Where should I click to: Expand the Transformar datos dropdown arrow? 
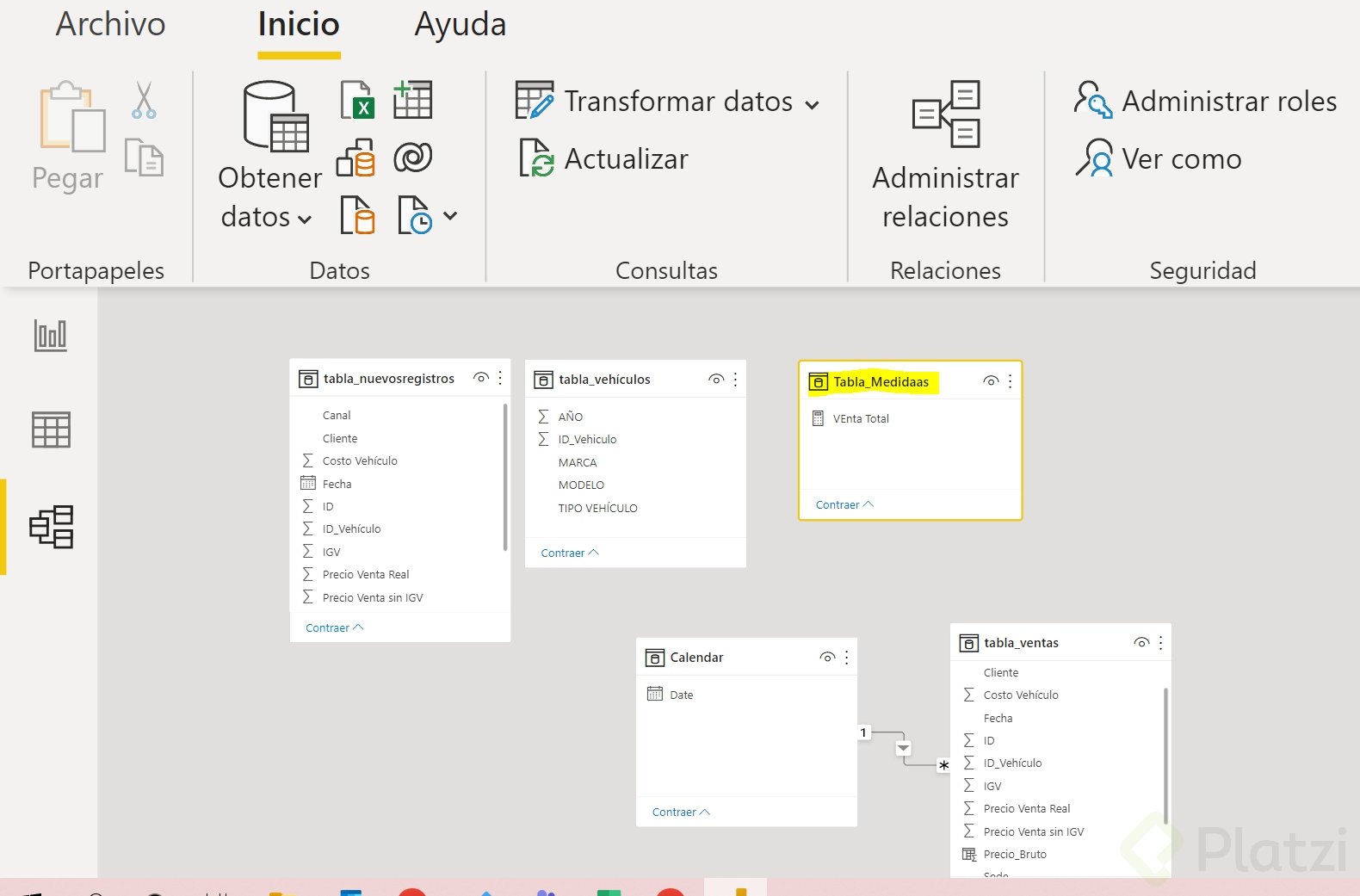(812, 105)
